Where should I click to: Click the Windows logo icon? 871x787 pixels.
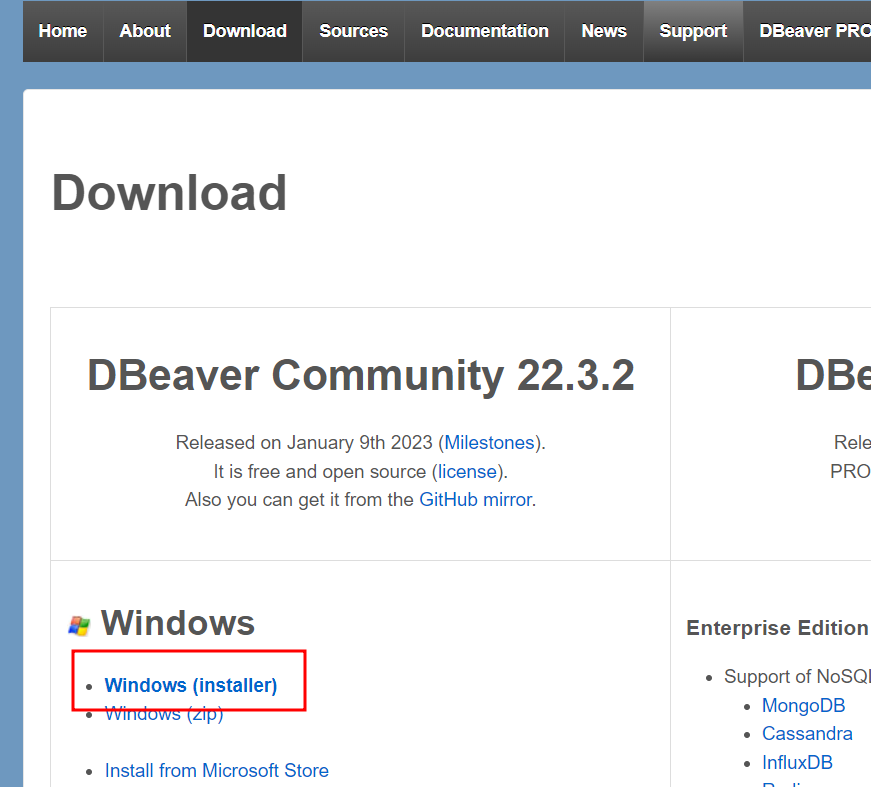coord(79,626)
